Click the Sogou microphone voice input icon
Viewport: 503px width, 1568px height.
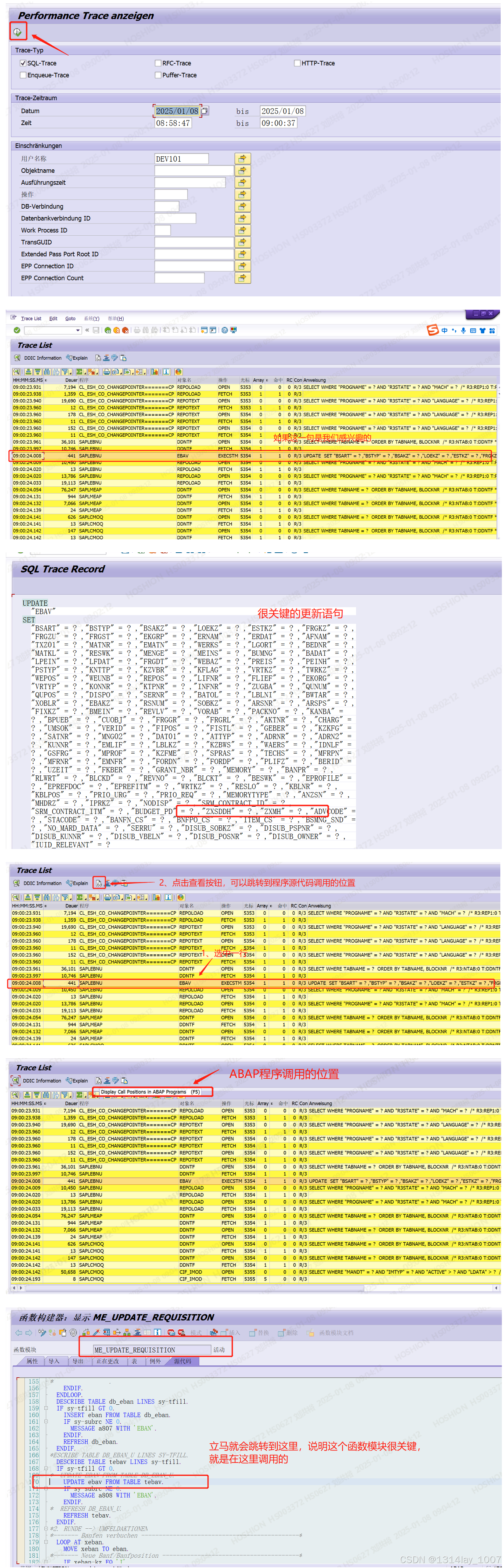[x=463, y=331]
